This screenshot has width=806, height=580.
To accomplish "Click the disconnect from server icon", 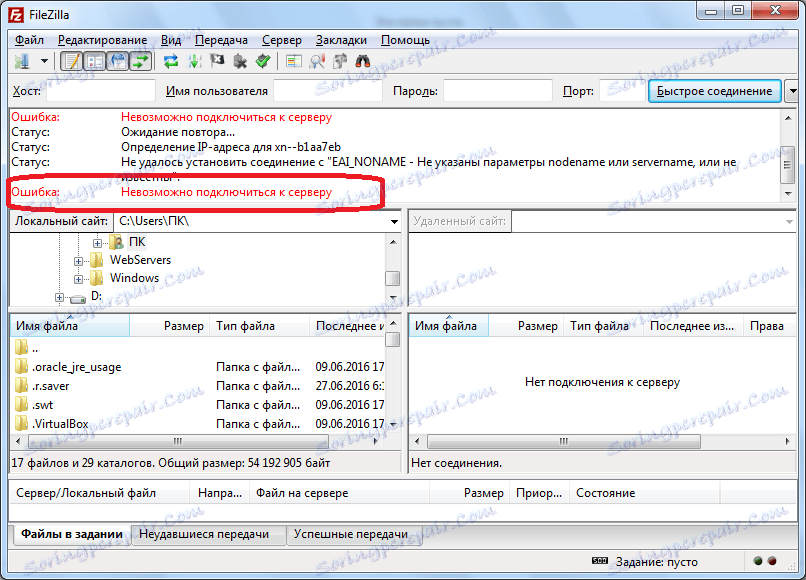I will 240,62.
